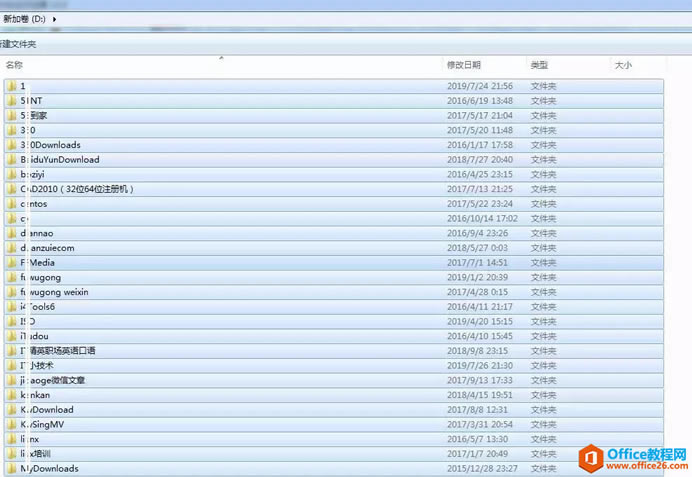Select the i4Tools6 folder name
Viewport: 692px width, 477px height.
[x=38, y=307]
